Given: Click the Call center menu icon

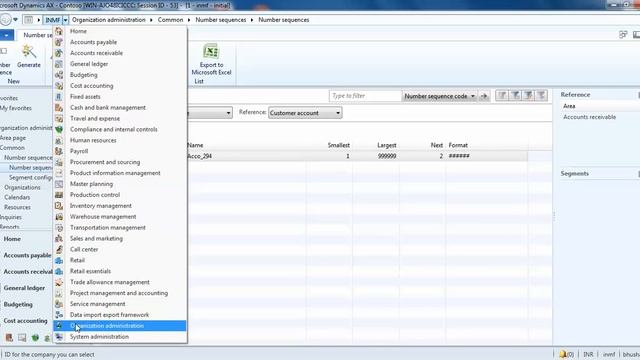Looking at the screenshot, I should tap(59, 249).
